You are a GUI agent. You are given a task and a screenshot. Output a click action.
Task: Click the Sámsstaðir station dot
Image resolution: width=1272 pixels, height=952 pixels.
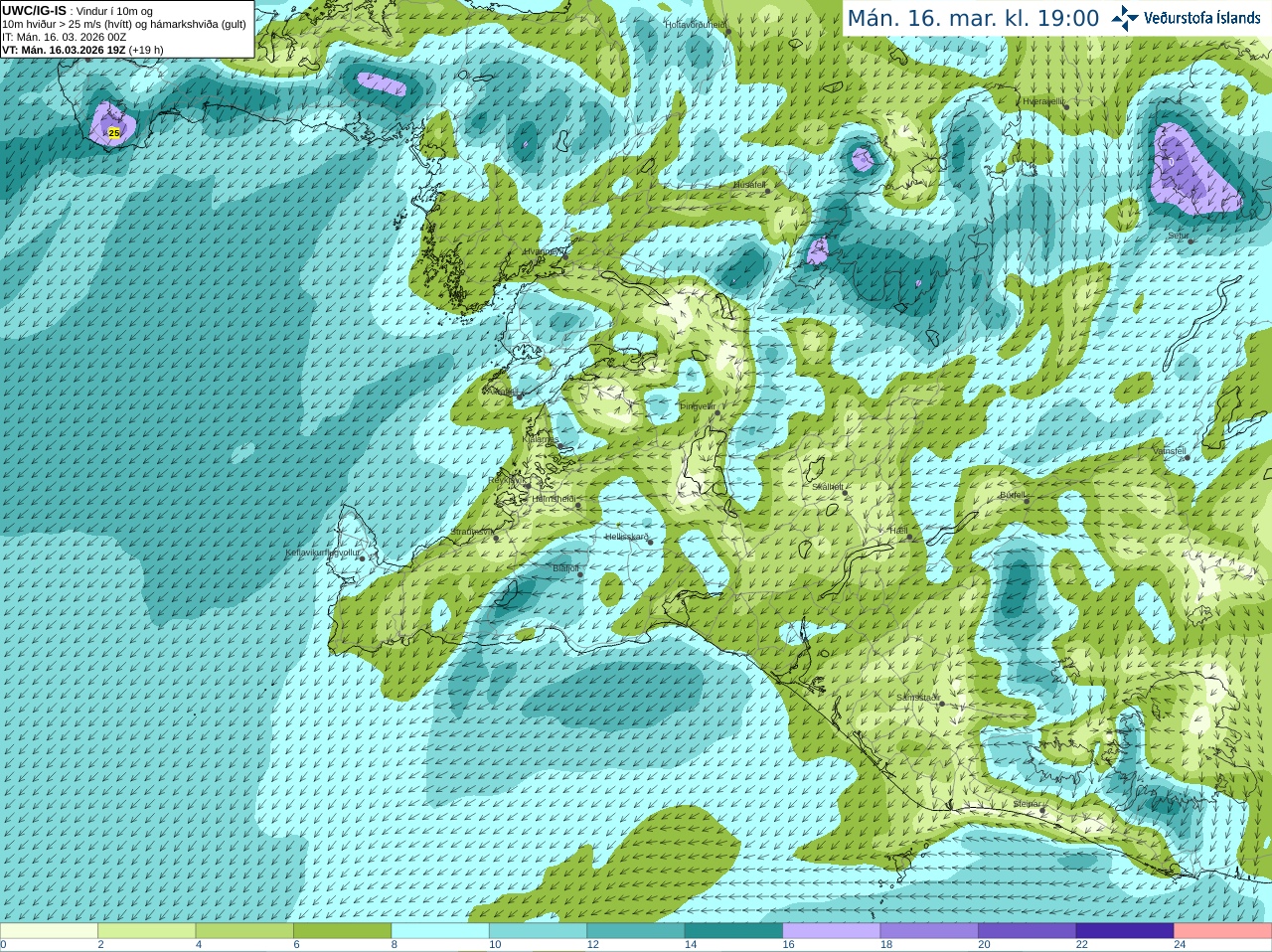(942, 704)
